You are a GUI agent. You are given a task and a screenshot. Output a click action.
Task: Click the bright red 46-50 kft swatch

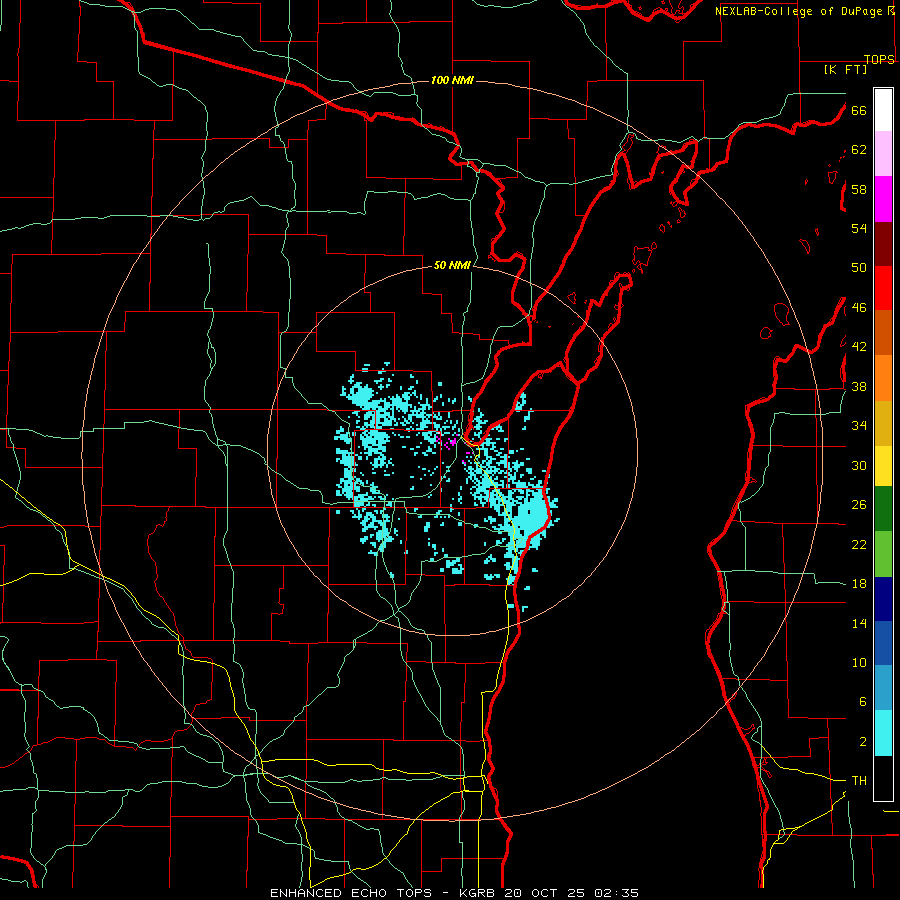(x=883, y=288)
